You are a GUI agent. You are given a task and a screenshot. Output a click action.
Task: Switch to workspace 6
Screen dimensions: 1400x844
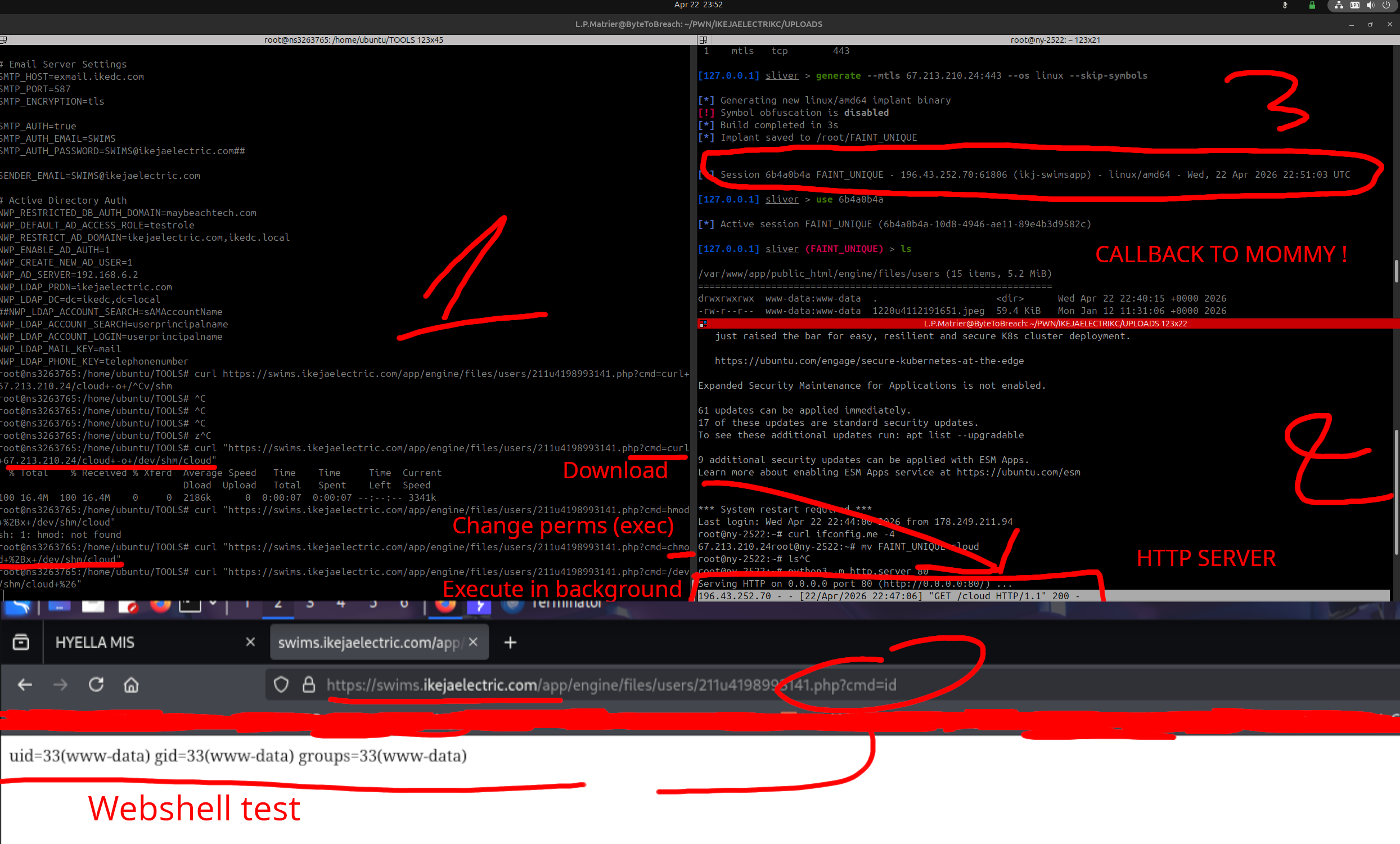click(404, 605)
